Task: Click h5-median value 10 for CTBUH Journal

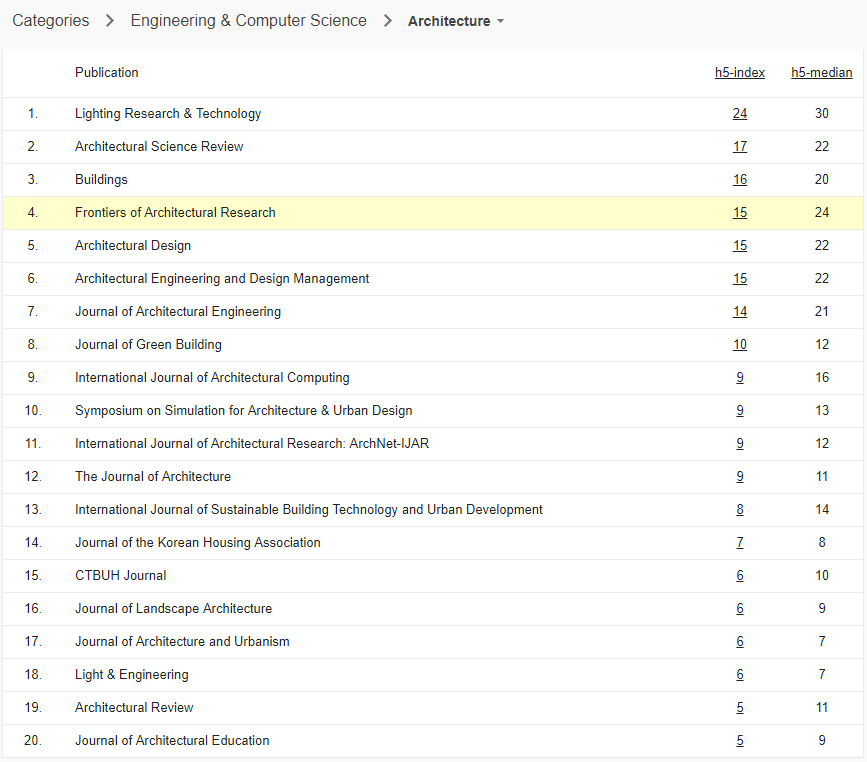Action: pyautogui.click(x=822, y=576)
